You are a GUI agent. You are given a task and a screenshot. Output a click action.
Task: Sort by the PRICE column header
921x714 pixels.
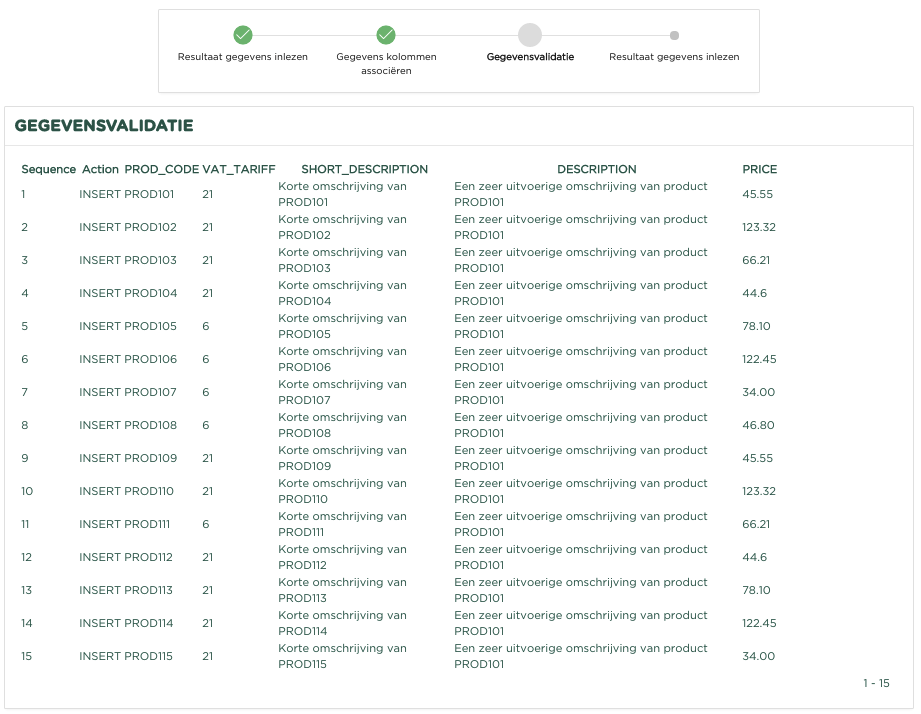point(759,169)
